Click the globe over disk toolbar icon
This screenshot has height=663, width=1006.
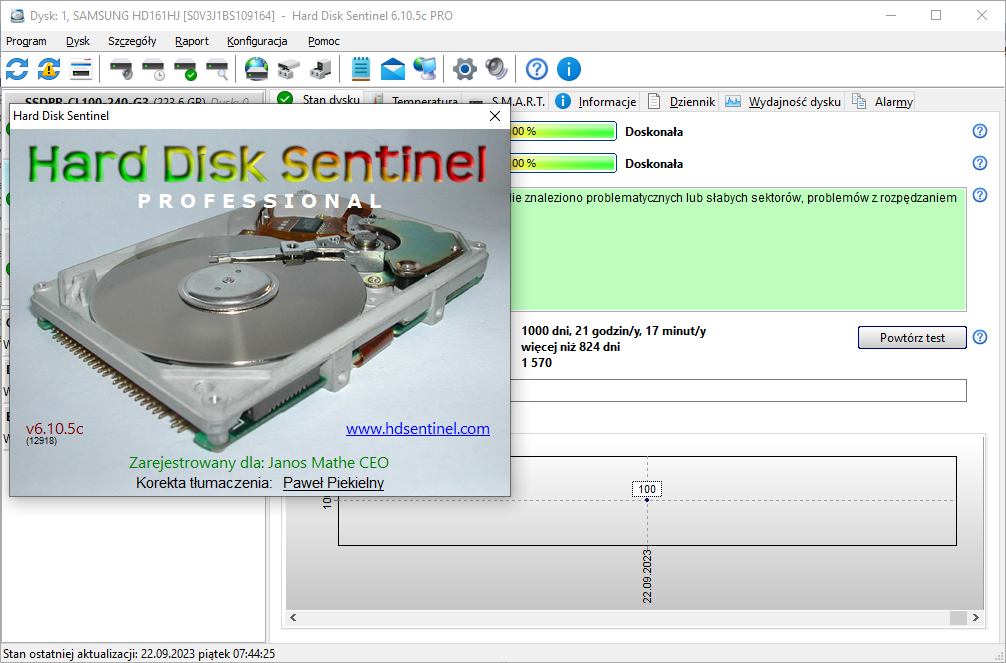pos(257,69)
